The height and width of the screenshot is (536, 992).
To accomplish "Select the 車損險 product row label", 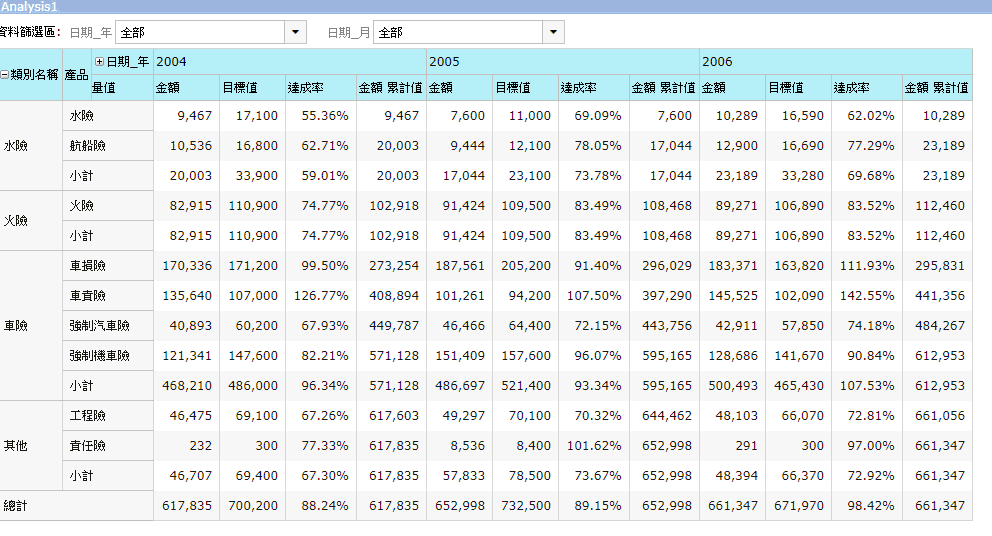I will point(108,266).
